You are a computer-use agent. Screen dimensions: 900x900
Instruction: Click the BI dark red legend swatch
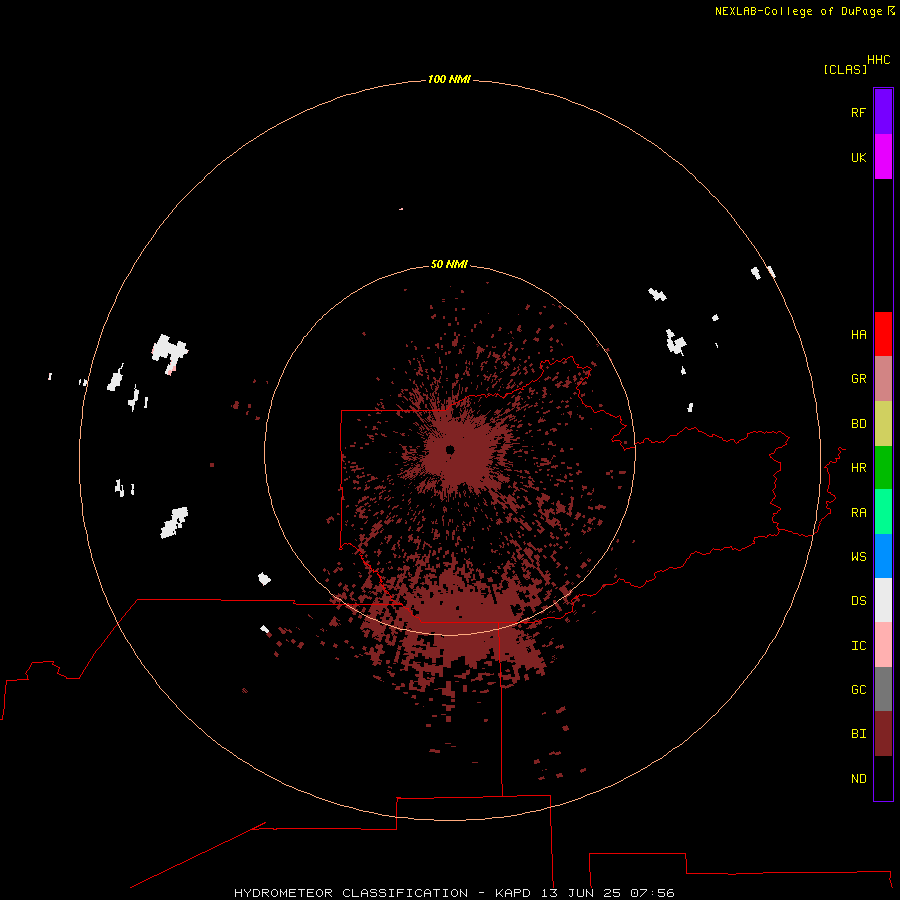(x=883, y=734)
